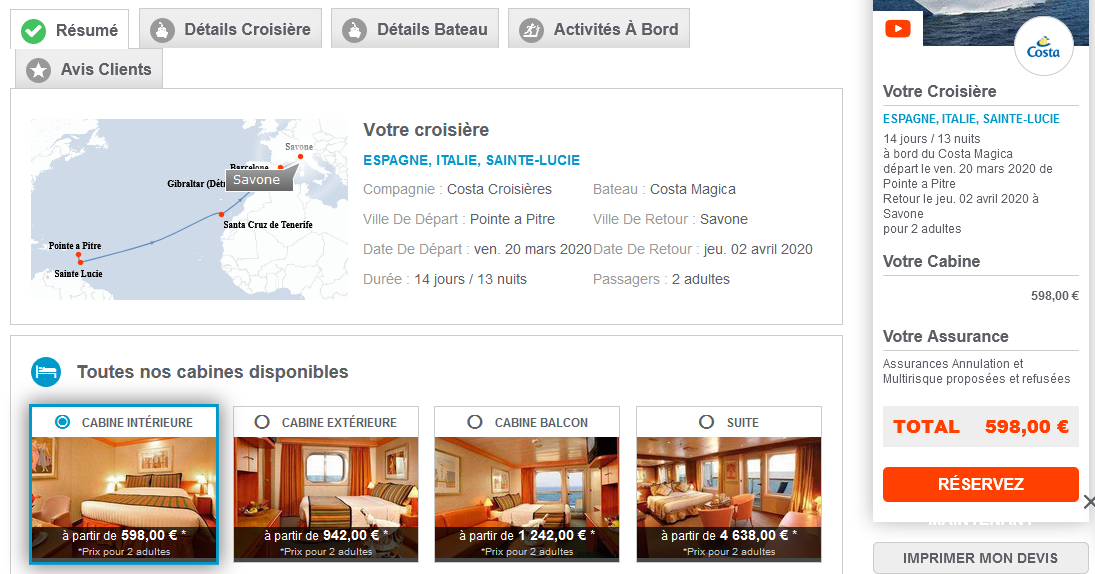Click the Pointe a Pitre map marker
Viewport: 1095px width, 574px height.
tap(78, 255)
